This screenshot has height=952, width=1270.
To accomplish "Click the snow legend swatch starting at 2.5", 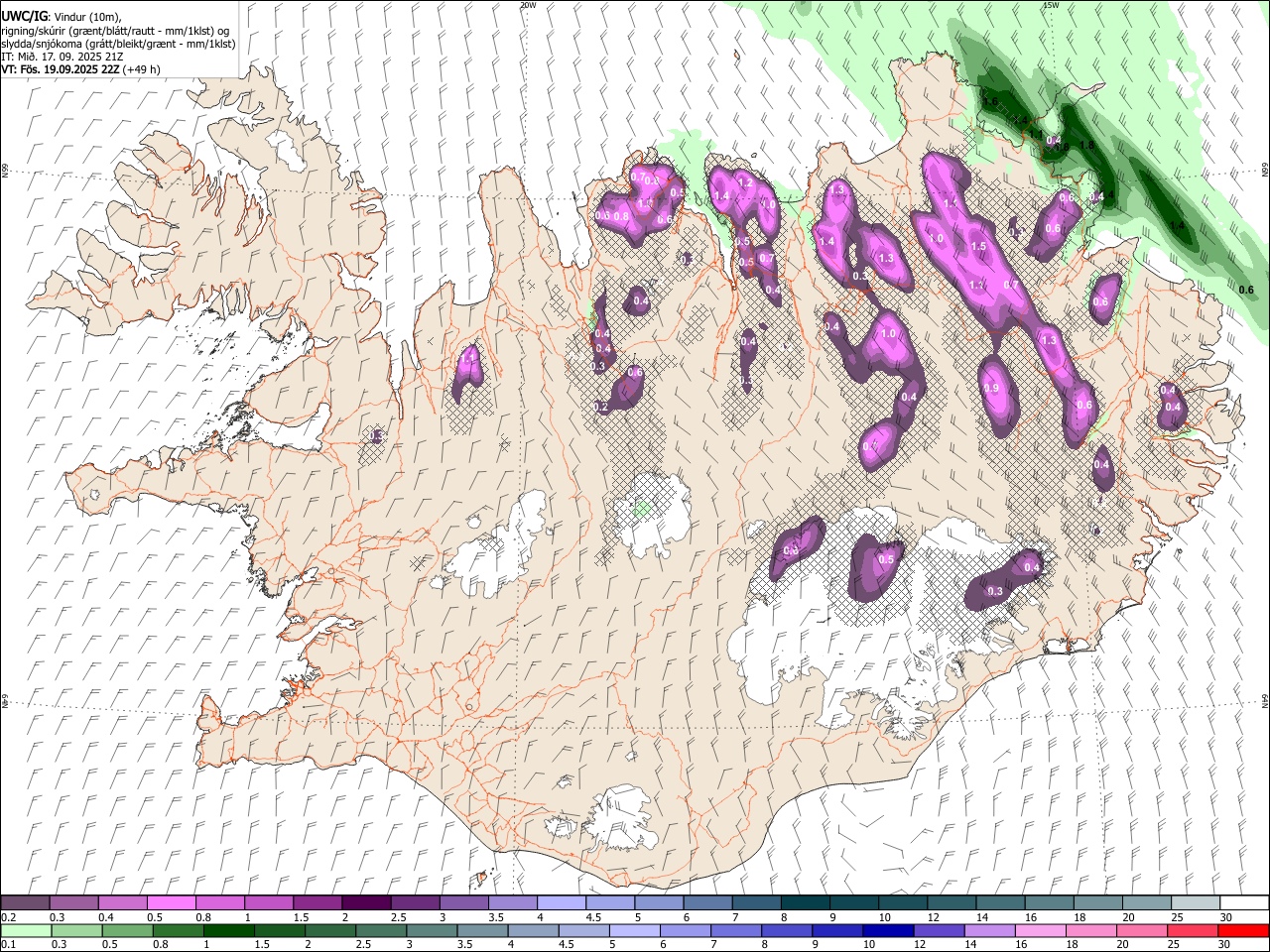I will (414, 903).
